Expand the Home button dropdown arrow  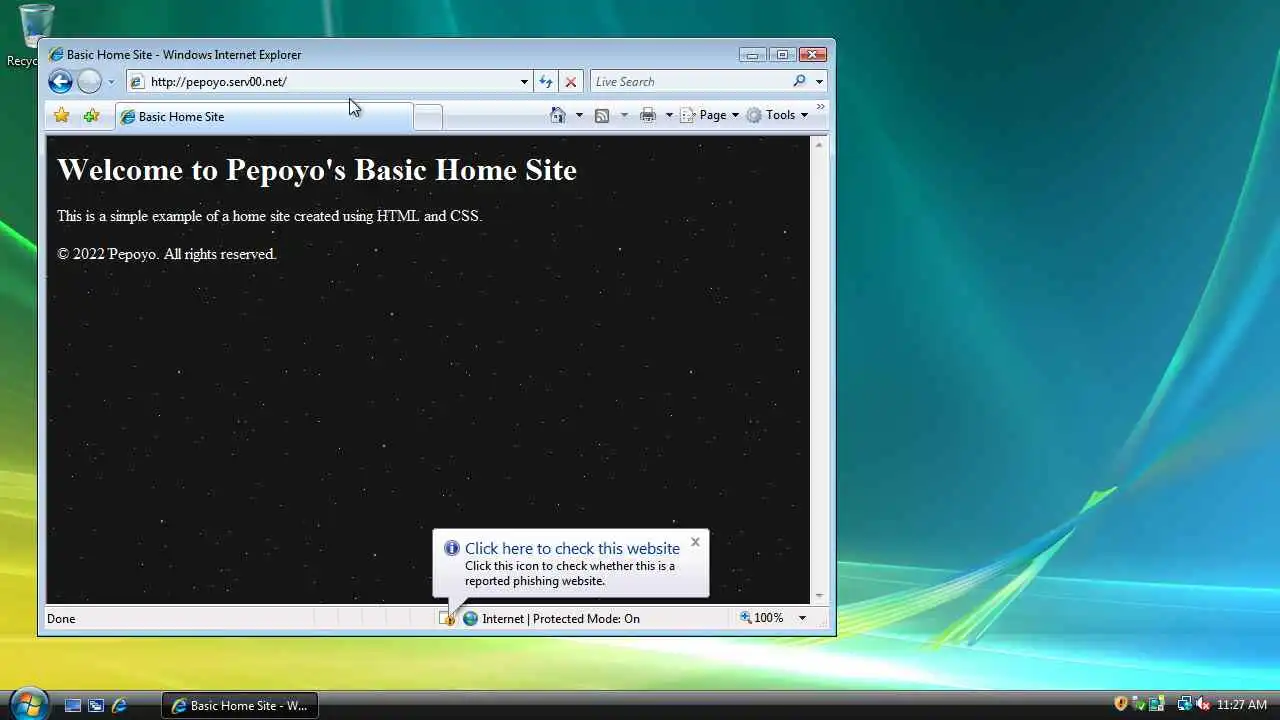(579, 115)
